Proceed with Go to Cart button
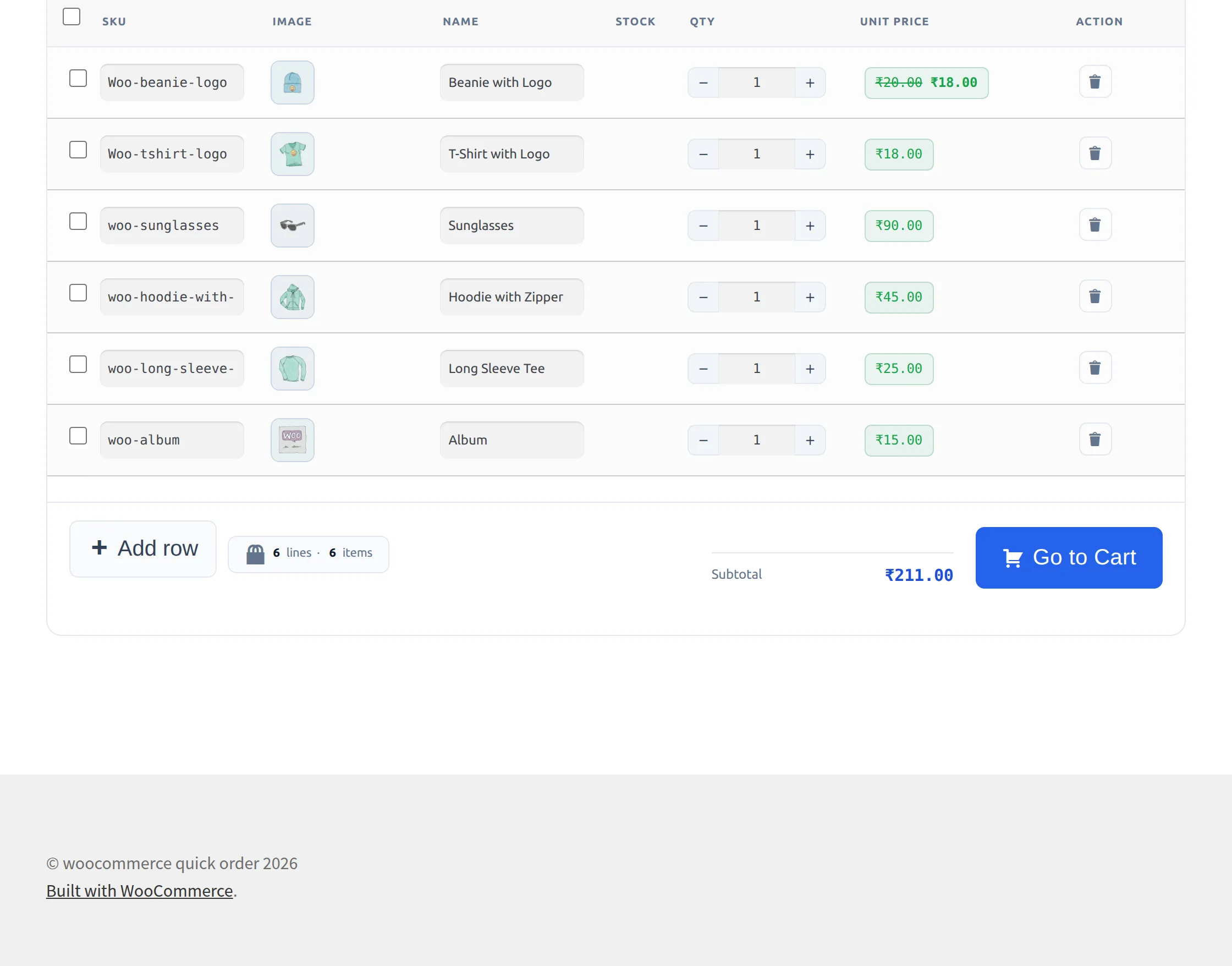The width and height of the screenshot is (1232, 966). pos(1069,558)
